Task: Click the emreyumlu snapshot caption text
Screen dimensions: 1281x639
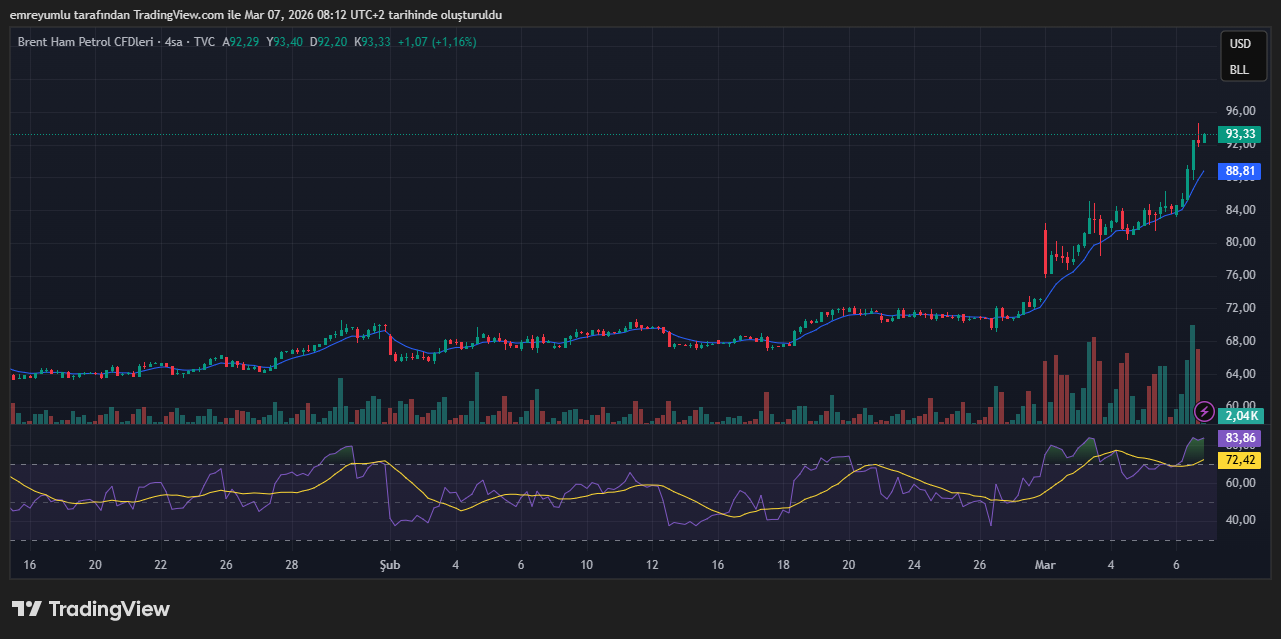Action: [x=256, y=15]
